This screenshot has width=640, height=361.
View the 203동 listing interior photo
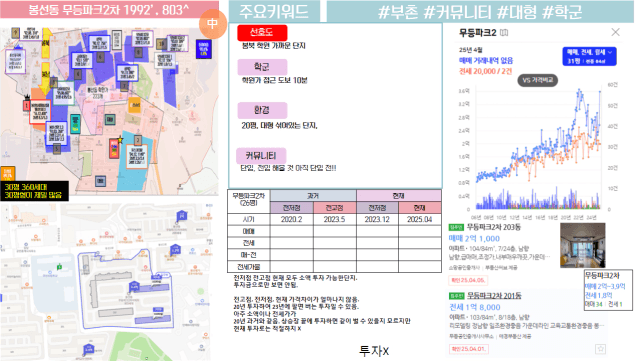click(x=582, y=245)
